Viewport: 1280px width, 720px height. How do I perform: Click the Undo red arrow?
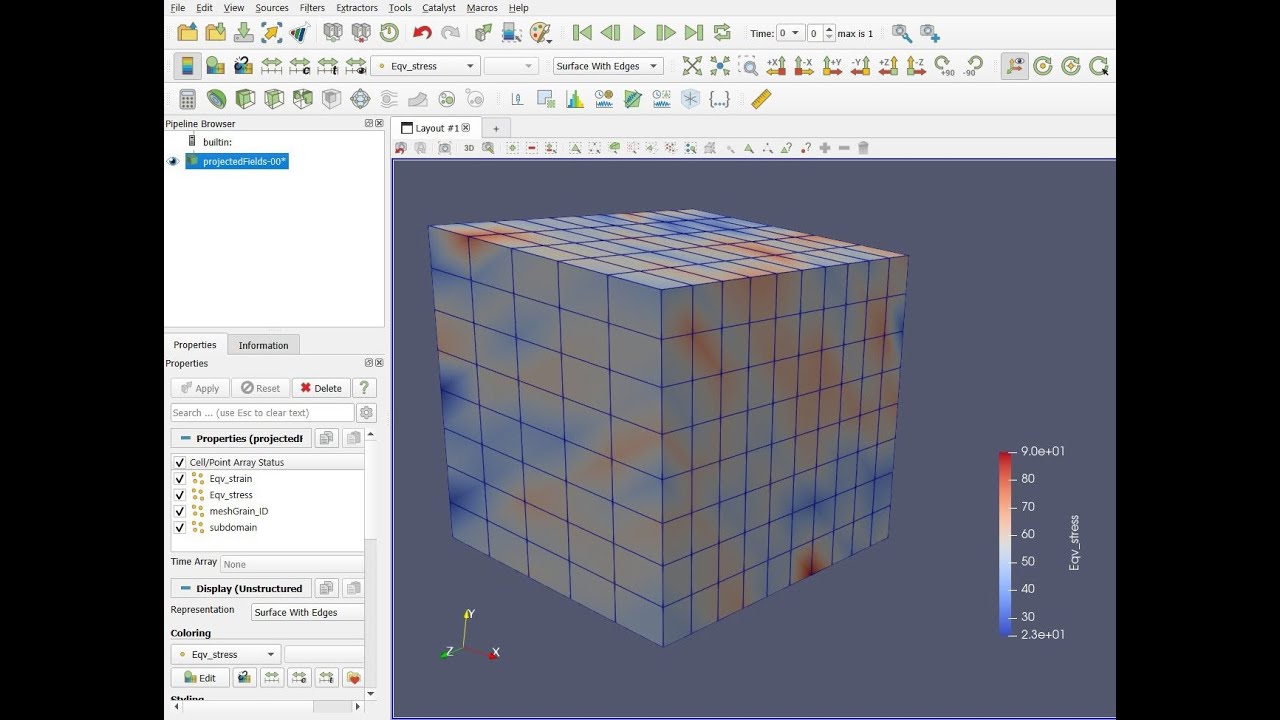pos(422,33)
